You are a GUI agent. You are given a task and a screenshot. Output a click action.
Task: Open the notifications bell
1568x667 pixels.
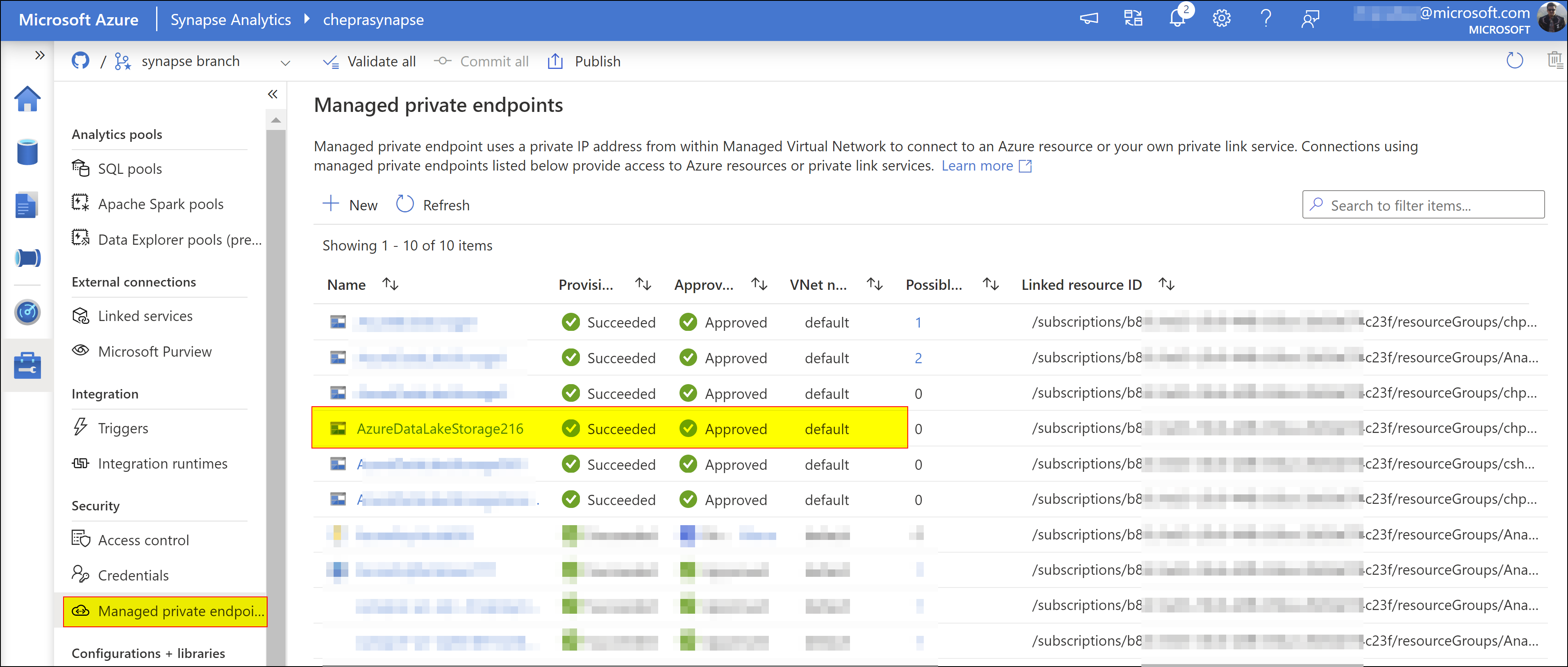pyautogui.click(x=1178, y=19)
